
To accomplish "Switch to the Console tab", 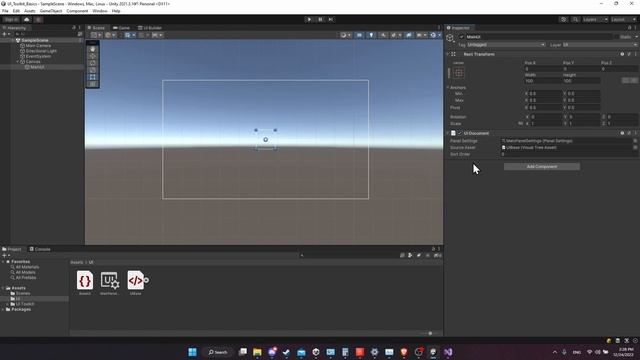I will pyautogui.click(x=40, y=249).
